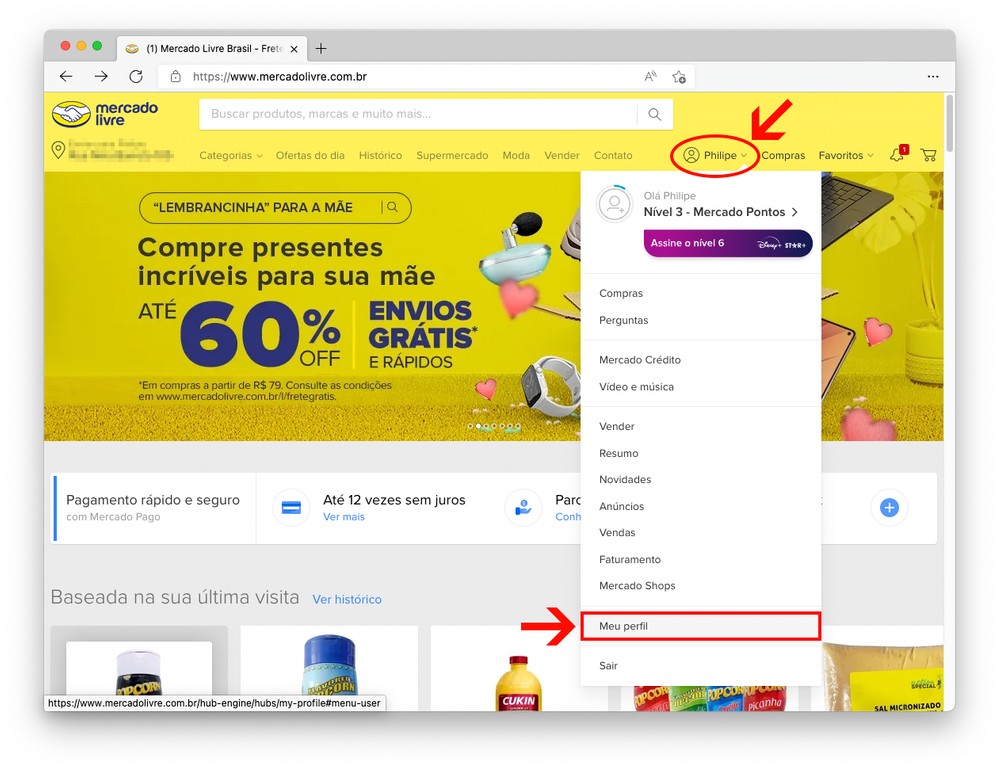Click the blue plus circle button
Image resolution: width=1000 pixels, height=770 pixels.
tap(889, 508)
